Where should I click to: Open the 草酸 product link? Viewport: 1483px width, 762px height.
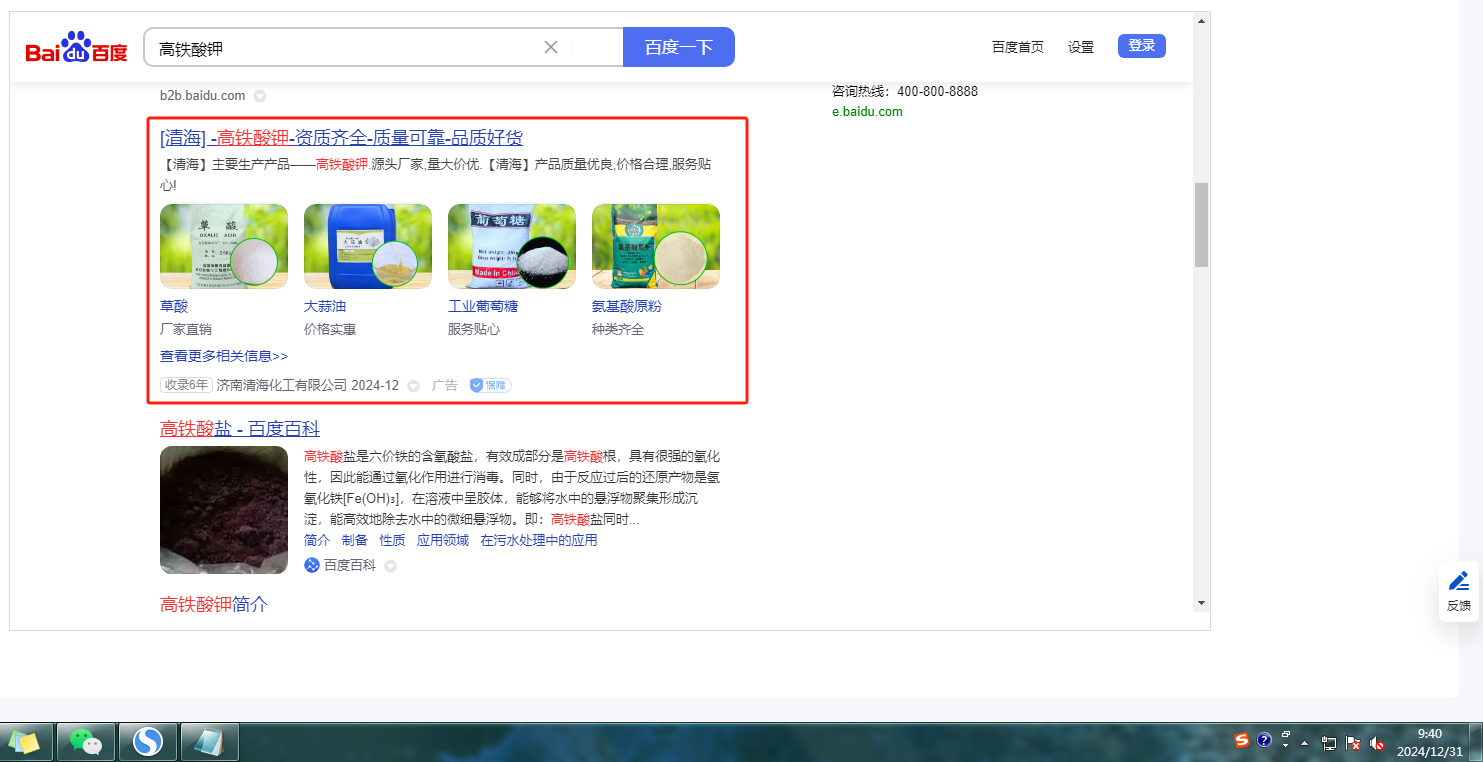coord(174,306)
